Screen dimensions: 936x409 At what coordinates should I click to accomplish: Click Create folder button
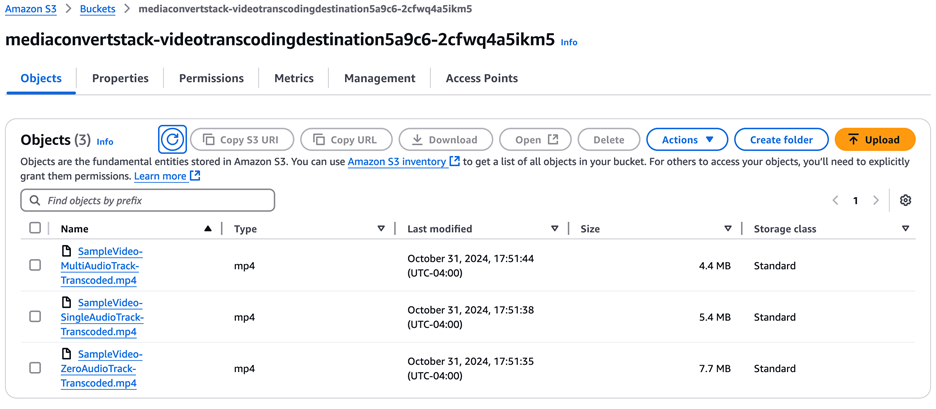[781, 140]
